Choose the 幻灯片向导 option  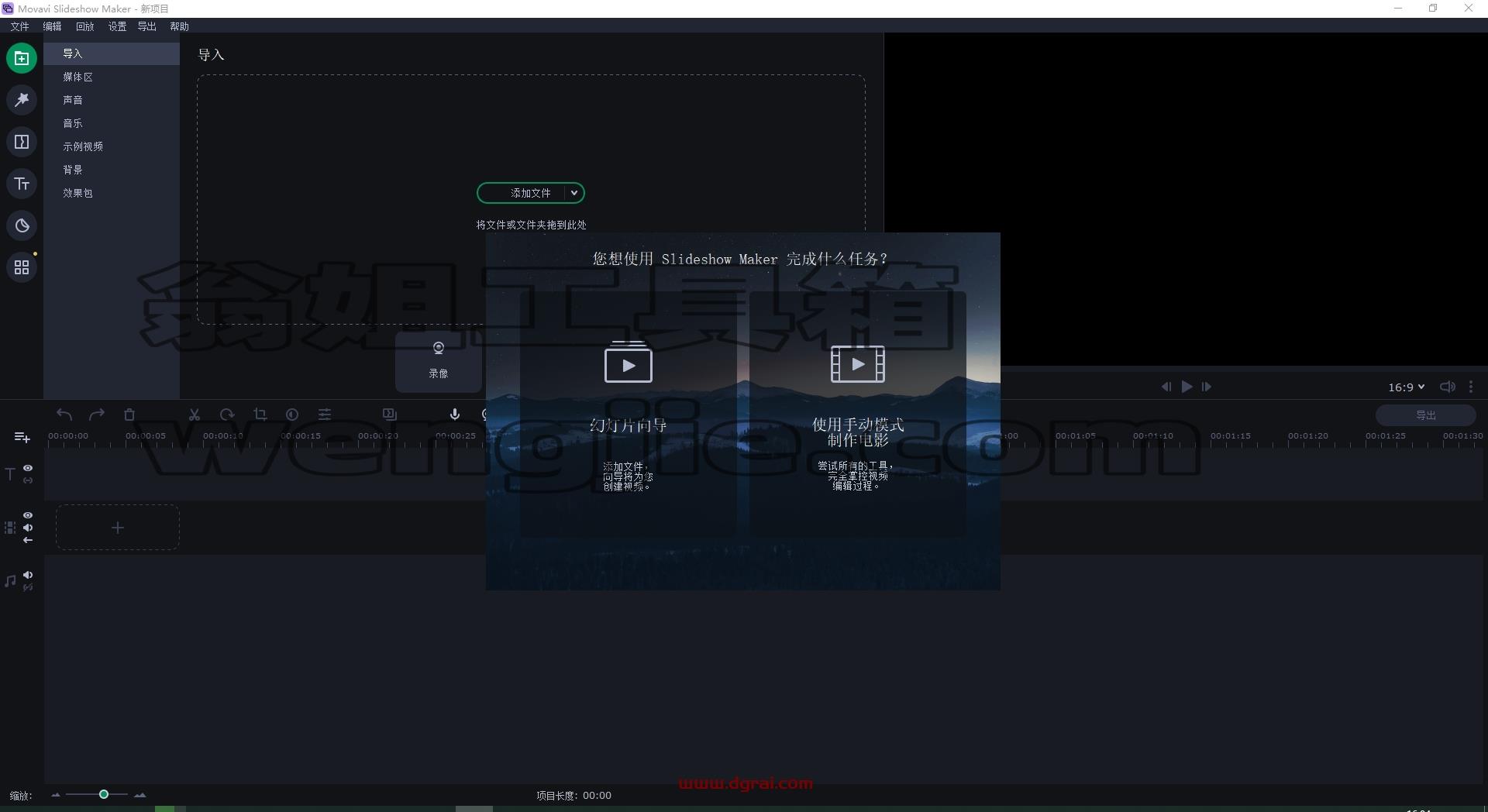[629, 415]
